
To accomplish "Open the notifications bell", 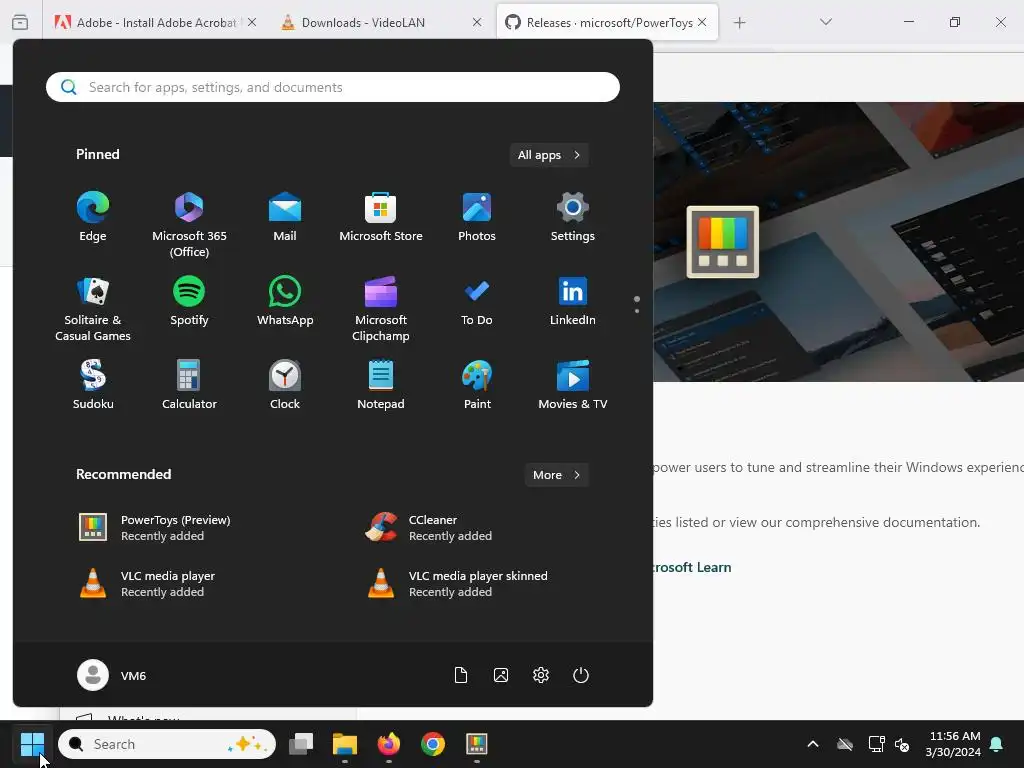I will pyautogui.click(x=997, y=744).
